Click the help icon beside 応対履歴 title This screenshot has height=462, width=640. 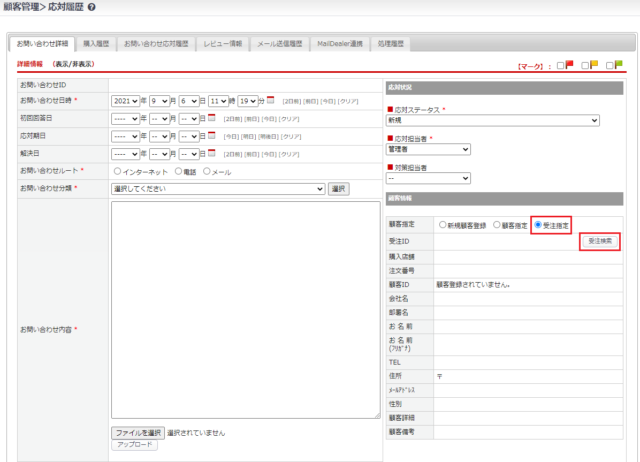92,8
